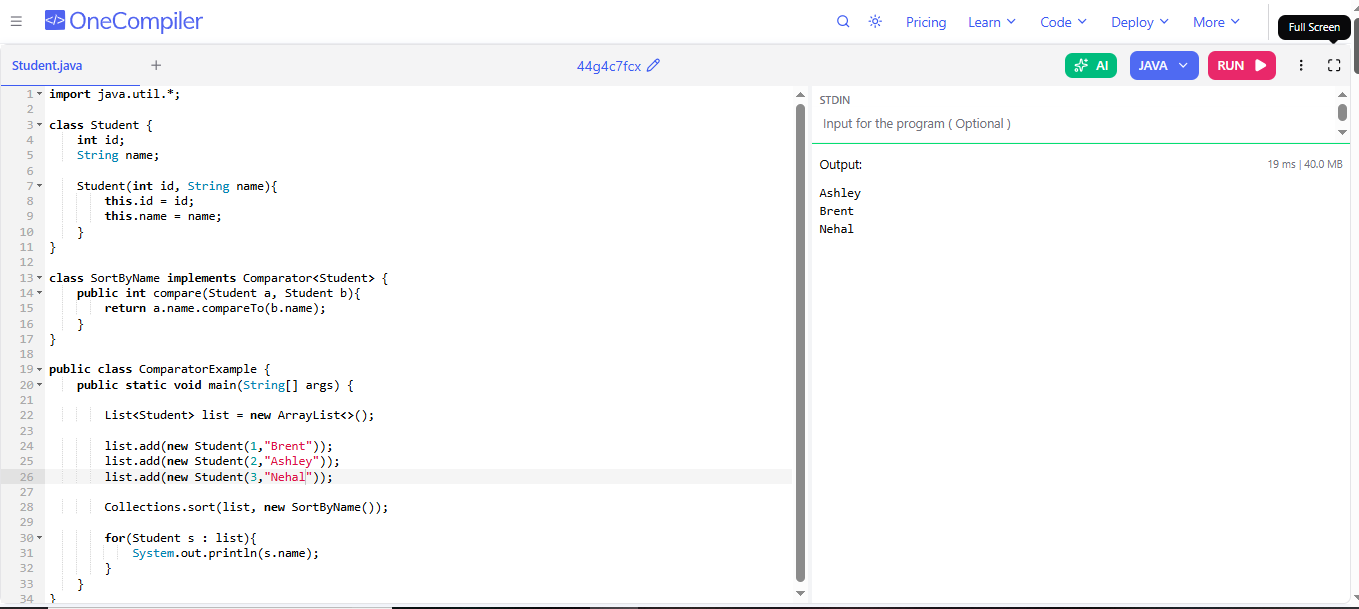Add a new file with plus icon

[156, 66]
